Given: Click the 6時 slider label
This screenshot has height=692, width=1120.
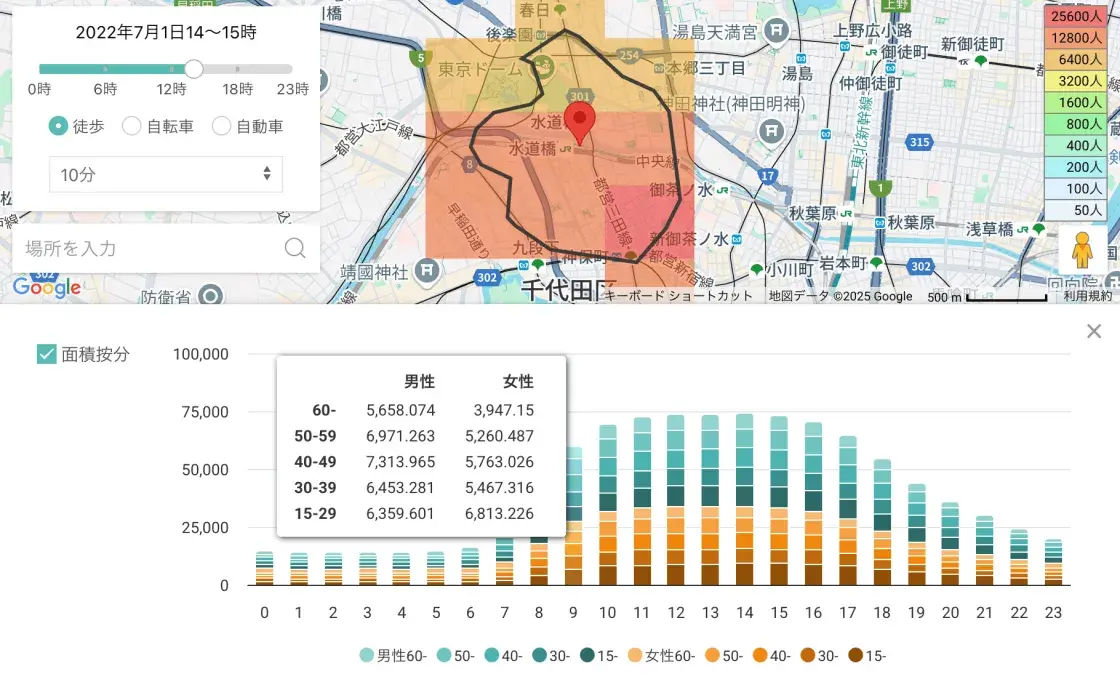Looking at the screenshot, I should coord(105,89).
